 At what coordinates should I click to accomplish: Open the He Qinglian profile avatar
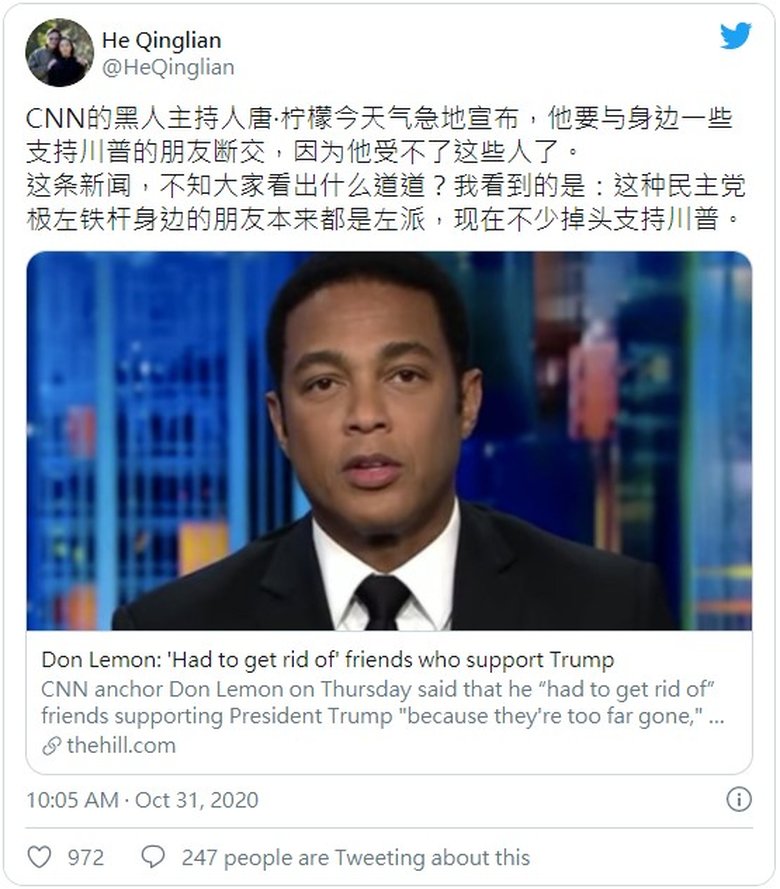pyautogui.click(x=60, y=52)
